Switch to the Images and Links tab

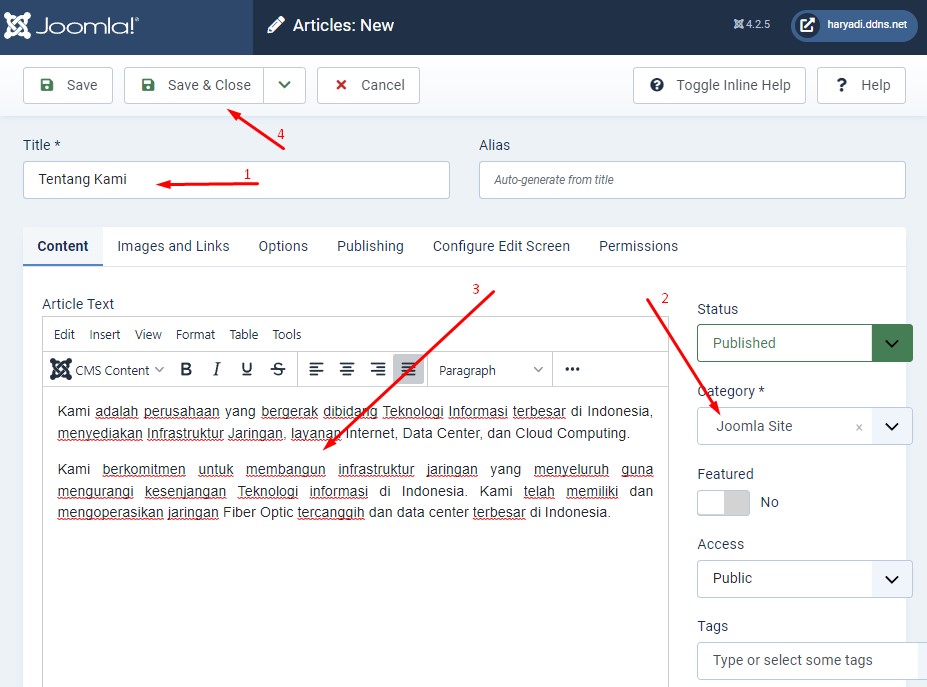173,246
